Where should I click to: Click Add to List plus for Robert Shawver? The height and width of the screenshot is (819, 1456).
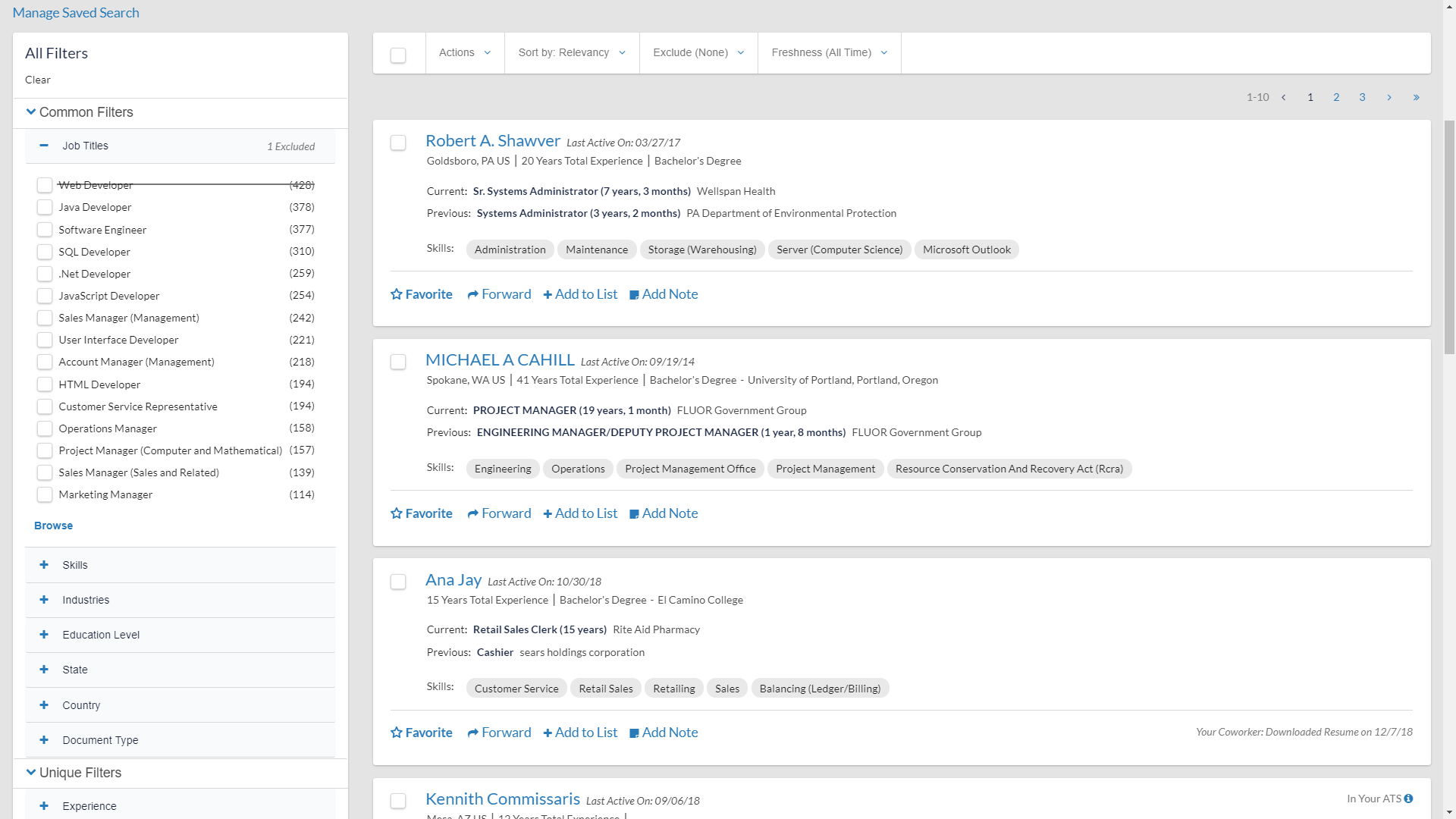[548, 295]
